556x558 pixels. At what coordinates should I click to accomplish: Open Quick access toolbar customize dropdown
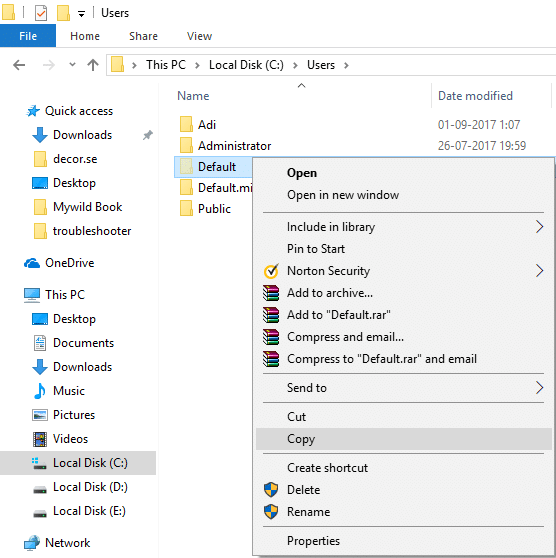pos(82,14)
